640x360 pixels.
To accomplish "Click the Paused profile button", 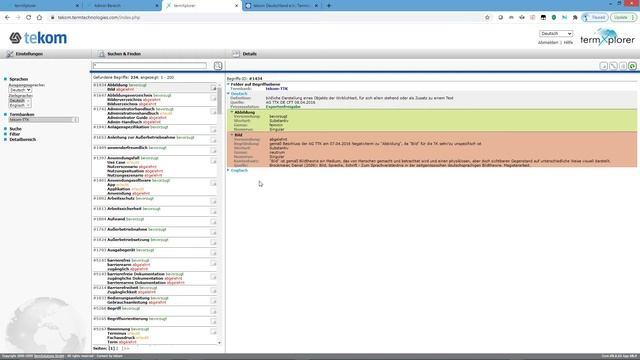I will pos(595,18).
